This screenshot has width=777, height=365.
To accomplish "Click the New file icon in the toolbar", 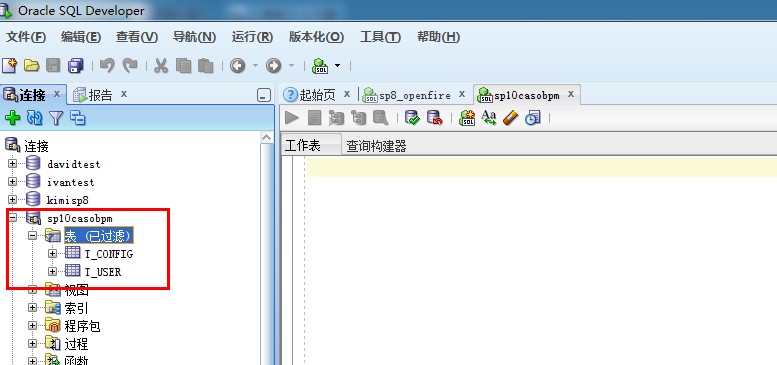I will click(9, 65).
